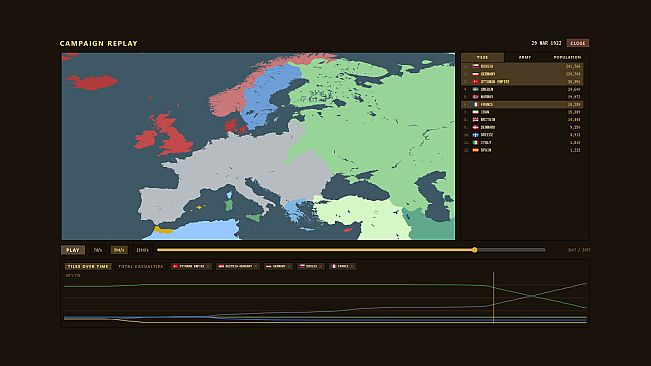Image resolution: width=651 pixels, height=366 pixels.
Task: Select the middle replay speed option
Action: point(119,250)
